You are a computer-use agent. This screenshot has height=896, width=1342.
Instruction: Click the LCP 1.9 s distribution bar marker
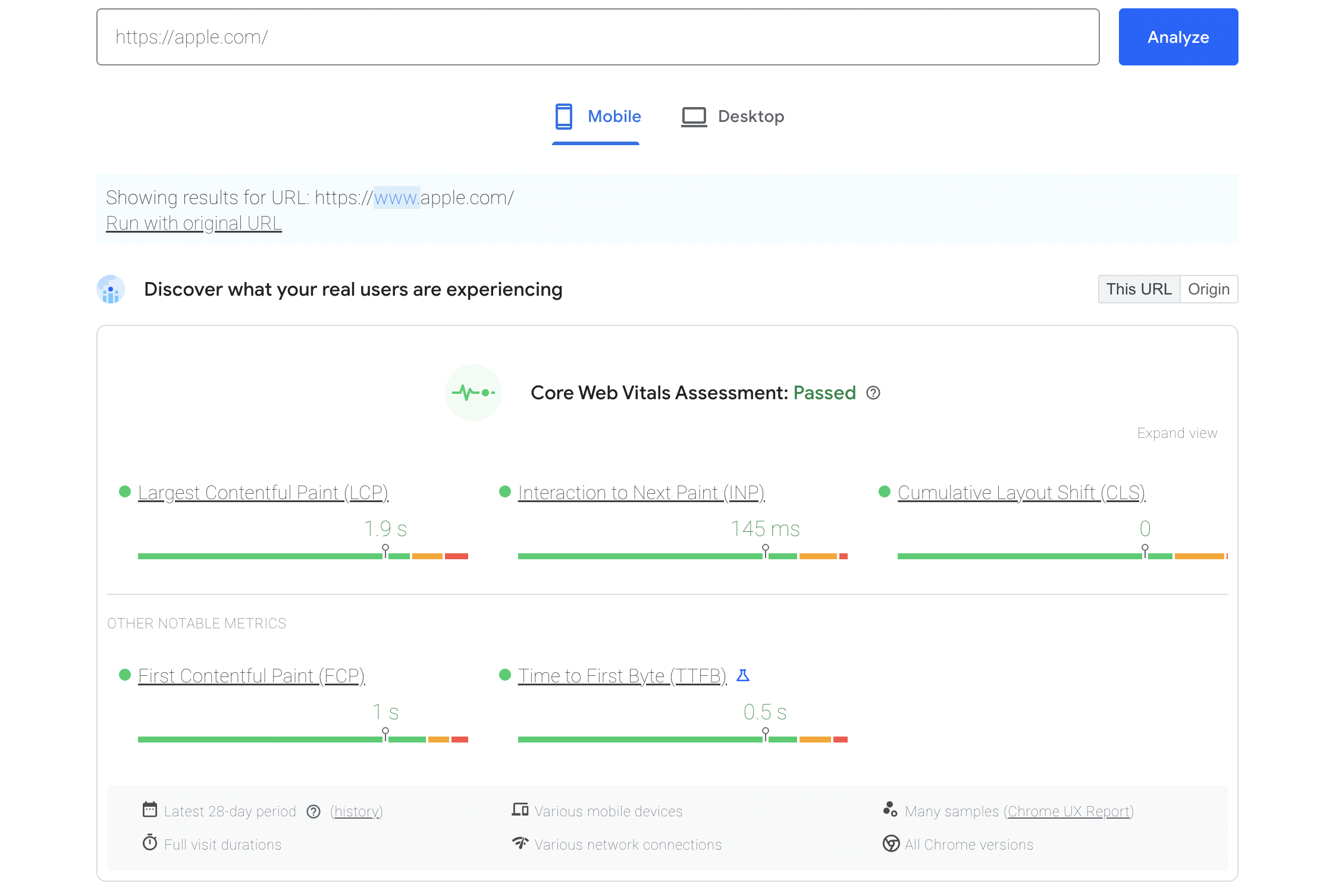tap(385, 551)
